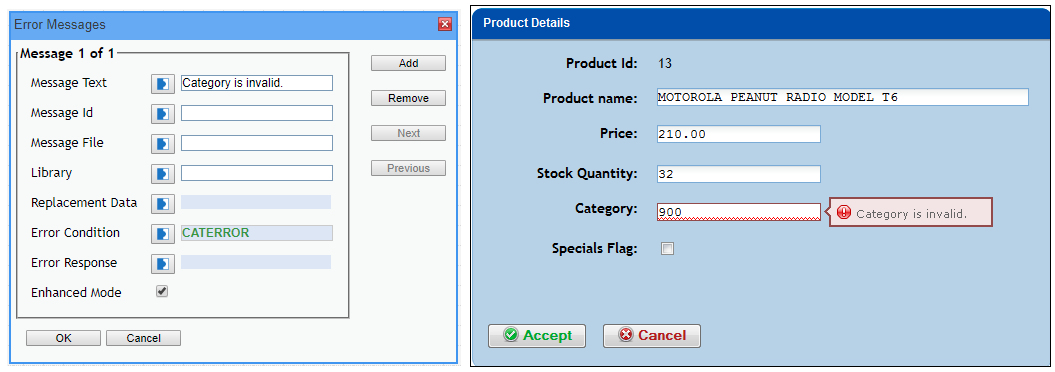Select the CATERROR Error Condition field
Image resolution: width=1055 pixels, height=372 pixels.
tap(256, 233)
